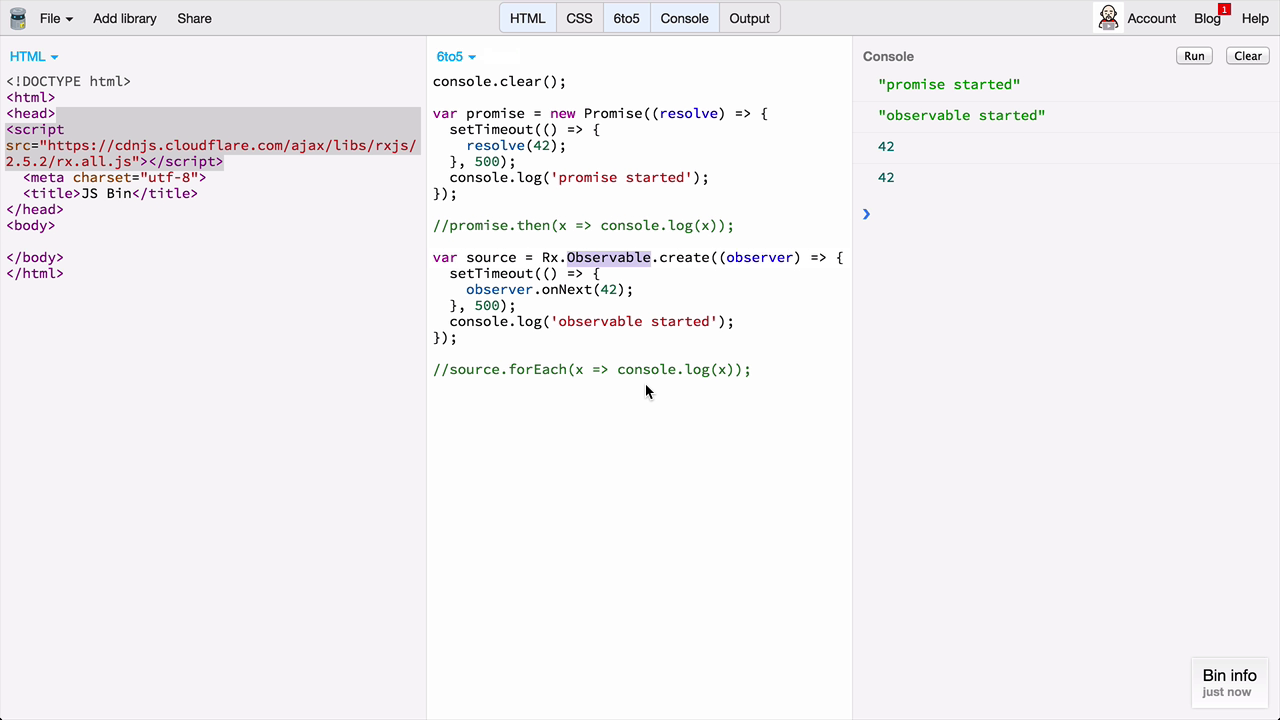This screenshot has height=720, width=1280.
Task: Click the Console panel heading
Action: (888, 57)
